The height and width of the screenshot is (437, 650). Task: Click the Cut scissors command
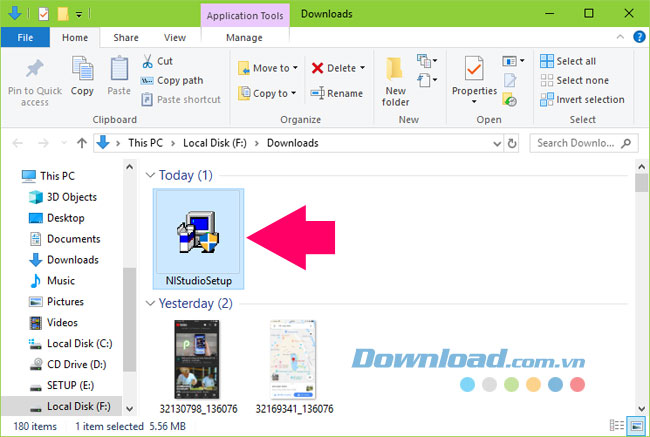[x=158, y=61]
